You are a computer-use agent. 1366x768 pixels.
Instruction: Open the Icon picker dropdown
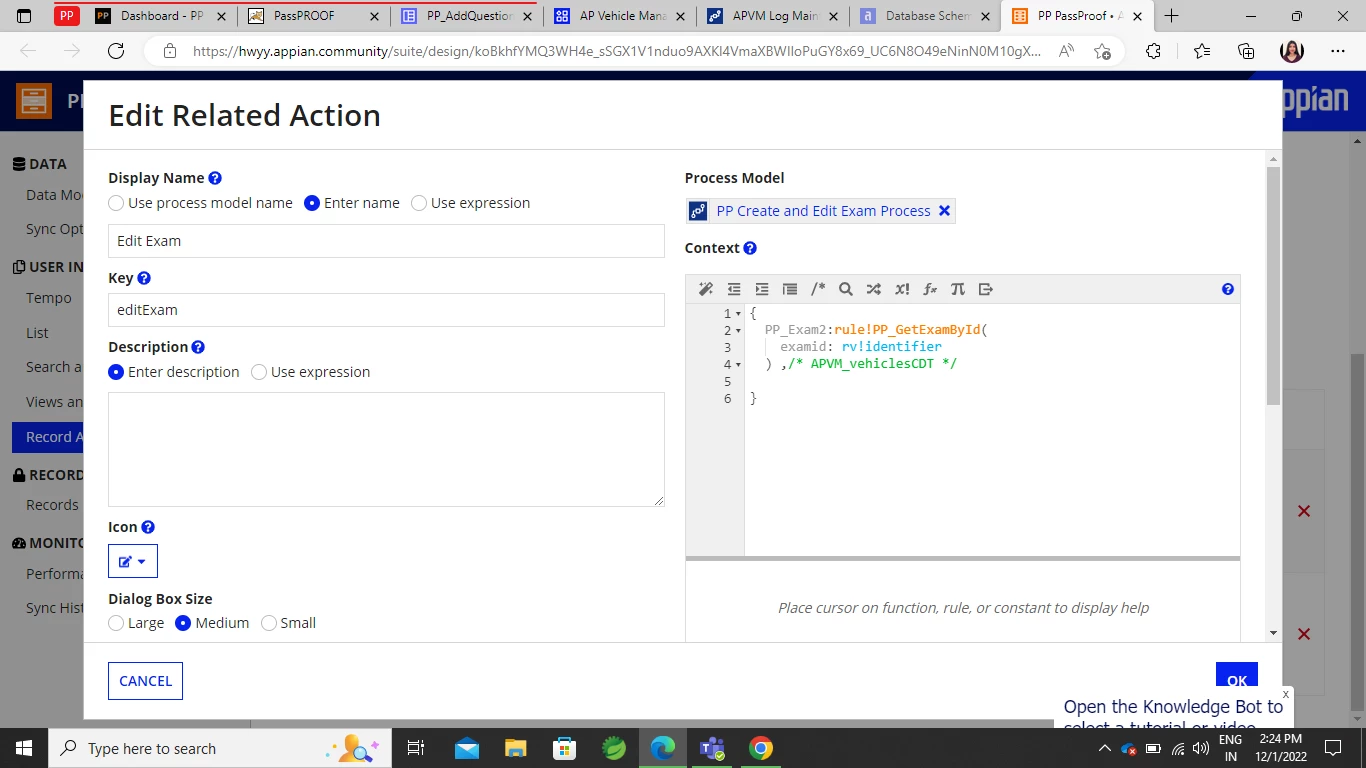pos(133,561)
